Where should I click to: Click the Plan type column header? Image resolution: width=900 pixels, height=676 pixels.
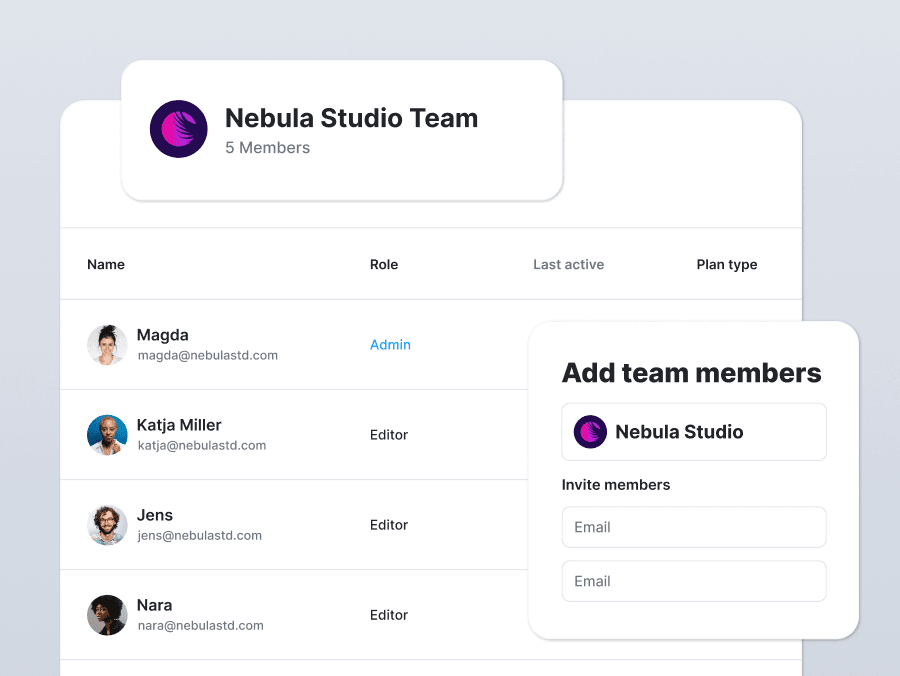[x=727, y=265]
